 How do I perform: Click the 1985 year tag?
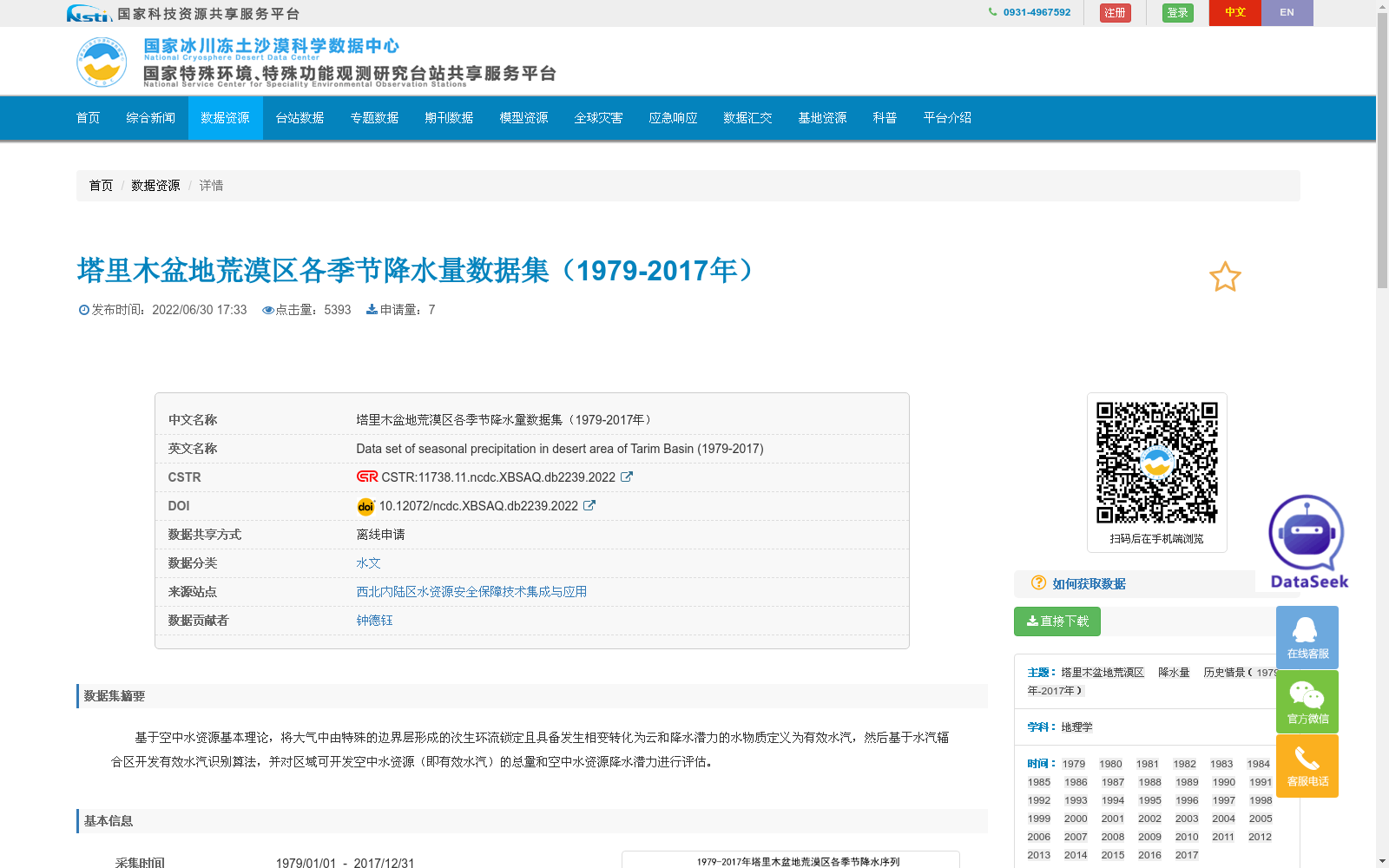(1039, 782)
